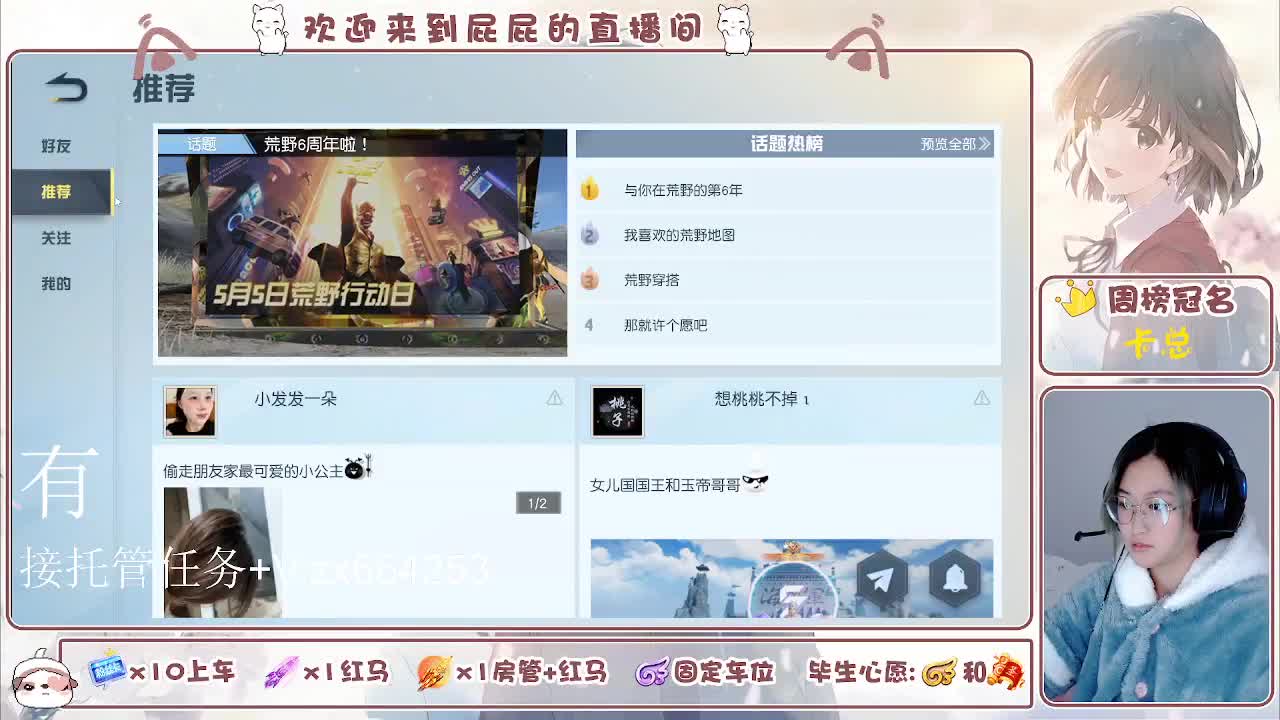Click the ×1红马 purple gift icon
Screen dimensions: 1280x720
[x=281, y=672]
